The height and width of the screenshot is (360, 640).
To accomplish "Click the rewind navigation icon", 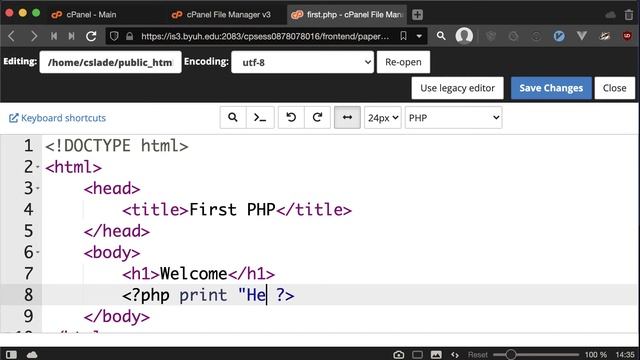I will tap(54, 36).
